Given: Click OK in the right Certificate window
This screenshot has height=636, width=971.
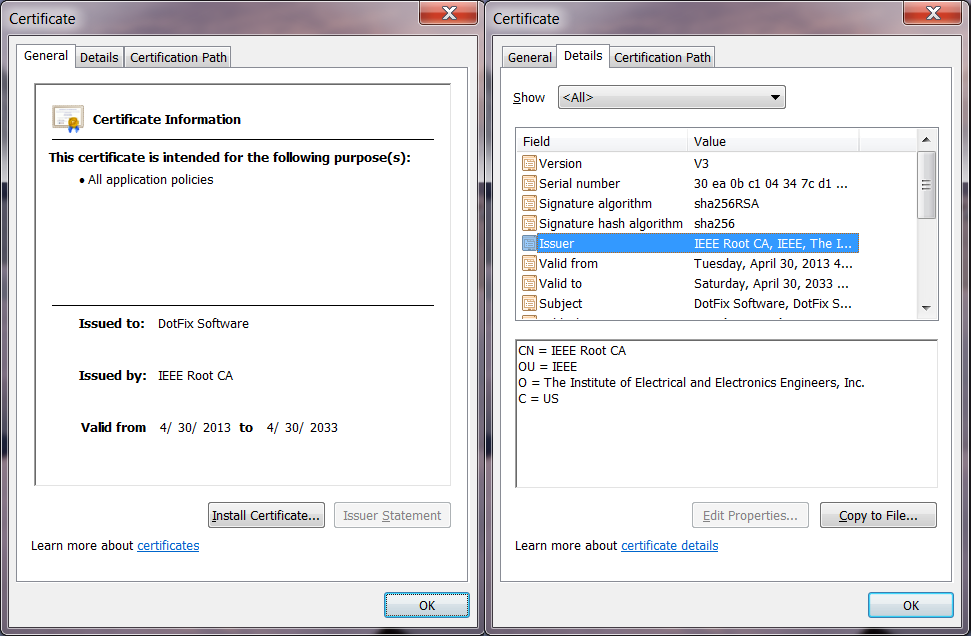Looking at the screenshot, I should coord(910,605).
